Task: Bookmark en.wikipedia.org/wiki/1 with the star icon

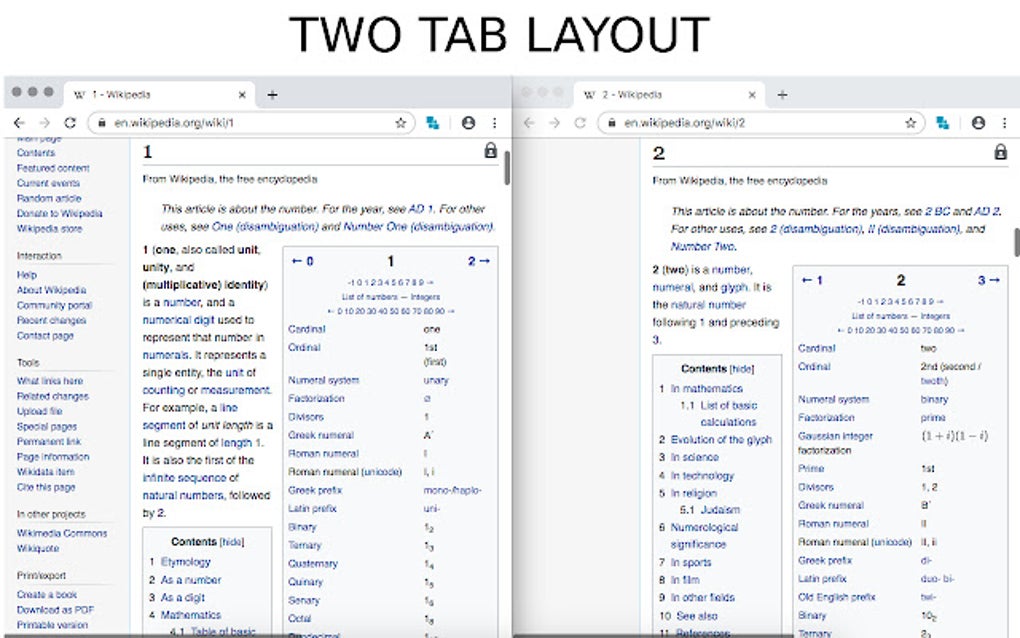Action: (401, 123)
